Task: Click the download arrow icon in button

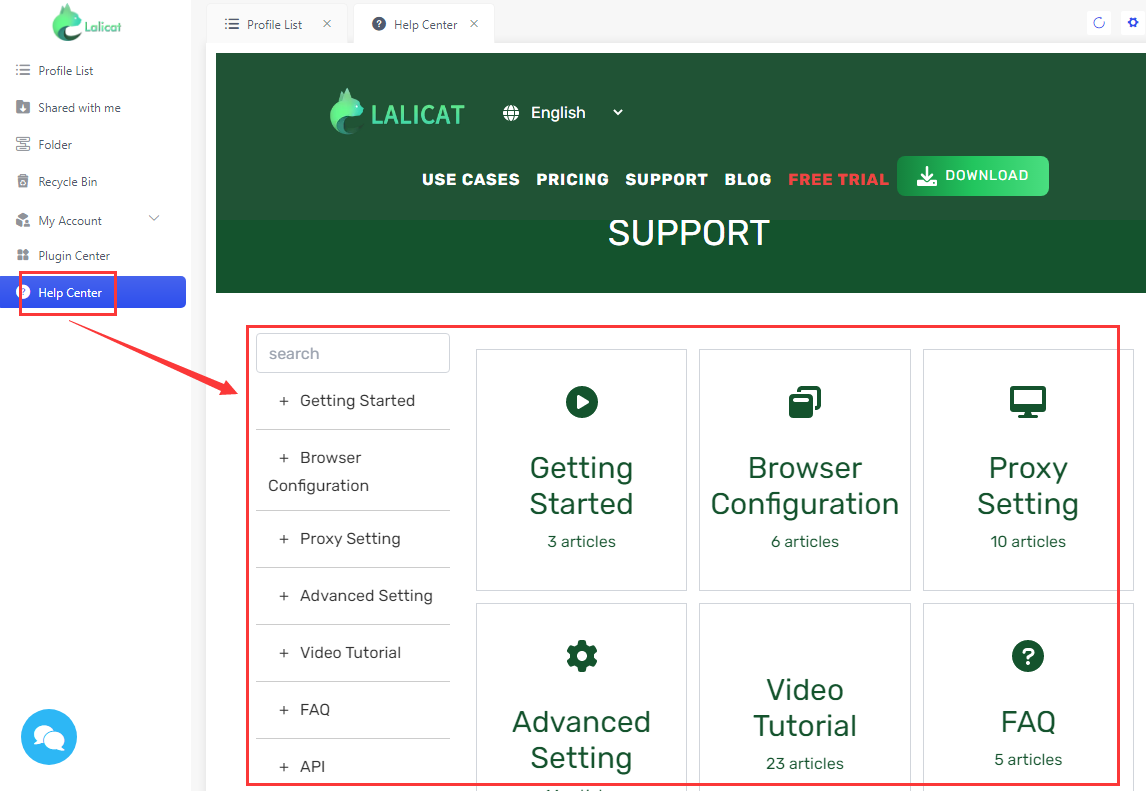Action: point(927,176)
